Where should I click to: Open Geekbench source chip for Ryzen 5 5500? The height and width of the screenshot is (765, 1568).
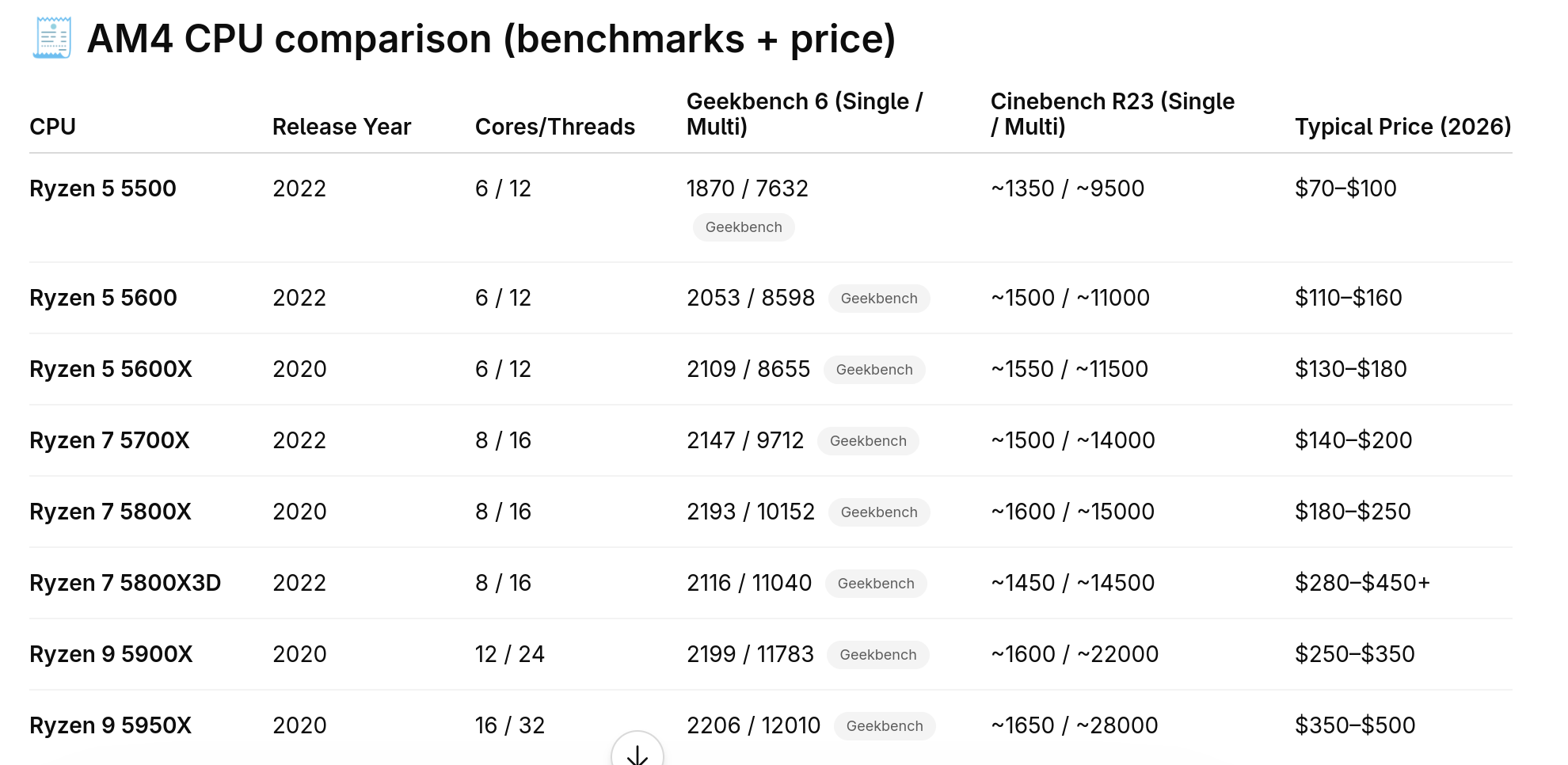[744, 227]
